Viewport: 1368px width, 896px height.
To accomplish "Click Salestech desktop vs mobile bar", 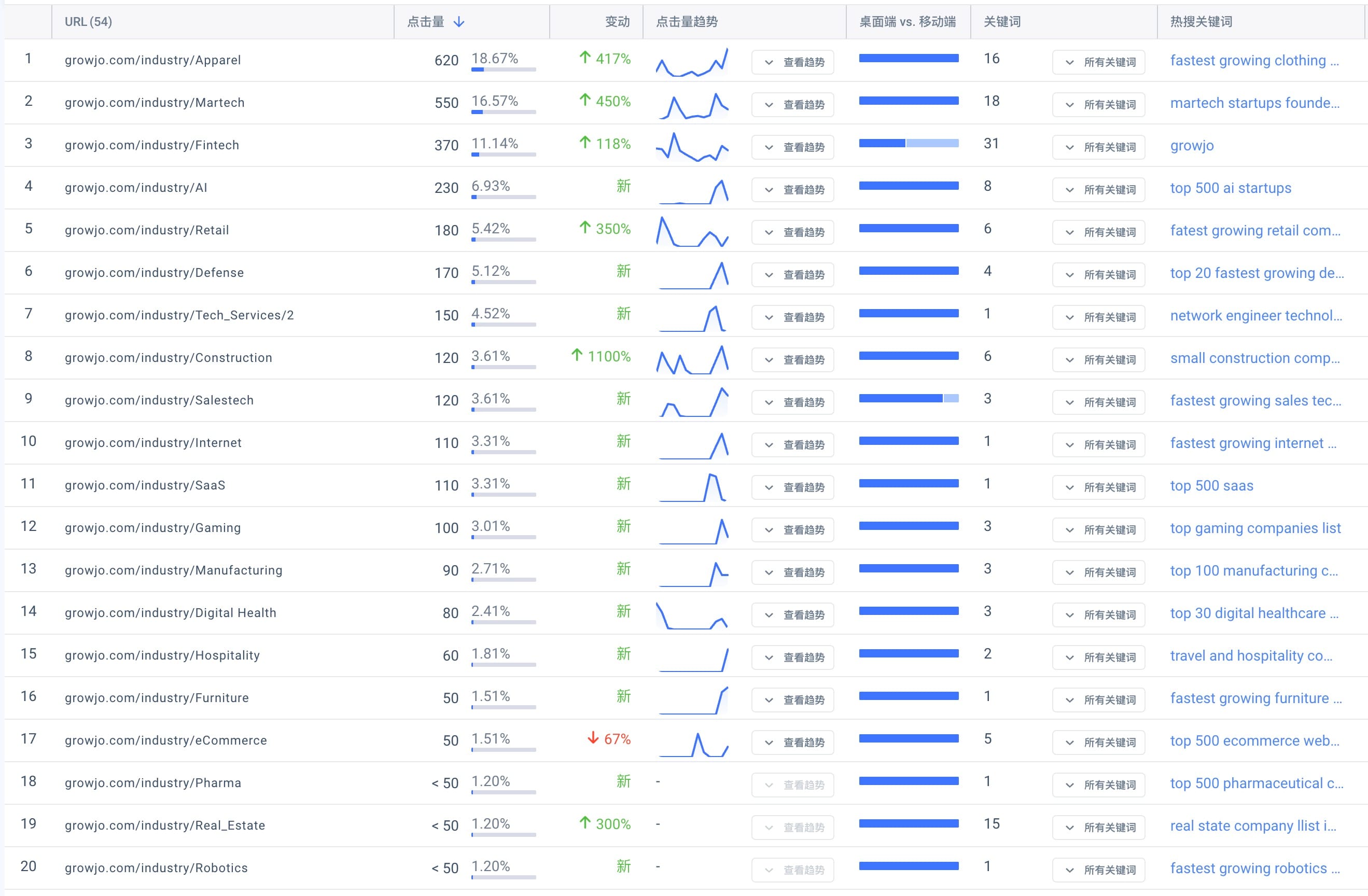I will tap(909, 398).
